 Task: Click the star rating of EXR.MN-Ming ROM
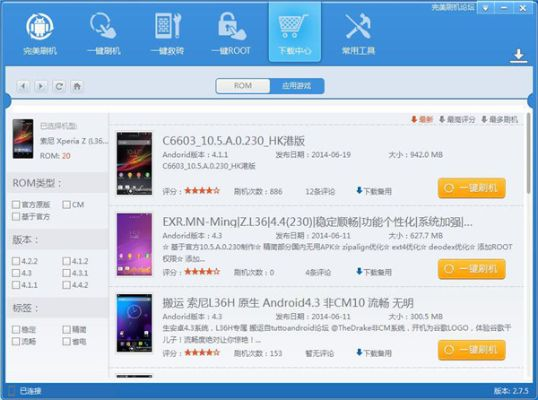202,272
